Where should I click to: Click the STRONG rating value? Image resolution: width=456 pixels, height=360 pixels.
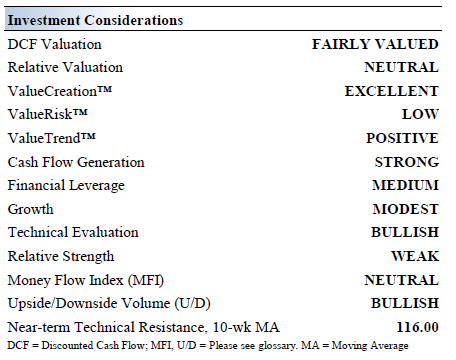coord(407,162)
